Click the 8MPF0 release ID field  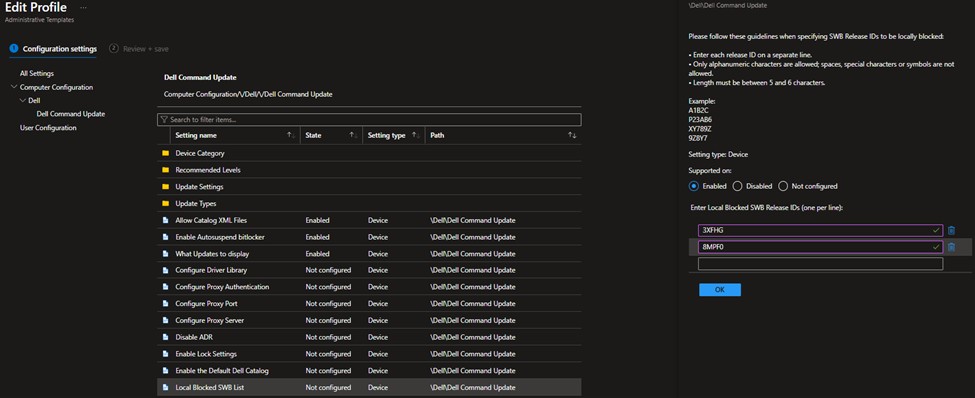[820, 247]
